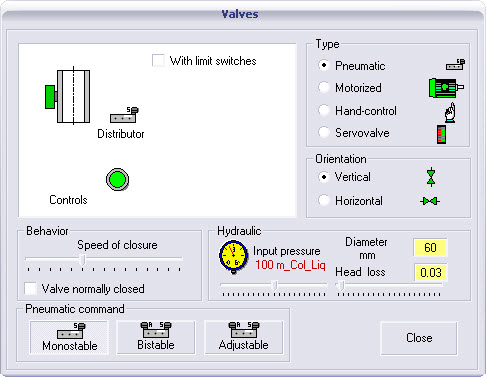Click the red 100 m_Col_Liq pressure value
This screenshot has height=377, width=486.
point(290,265)
